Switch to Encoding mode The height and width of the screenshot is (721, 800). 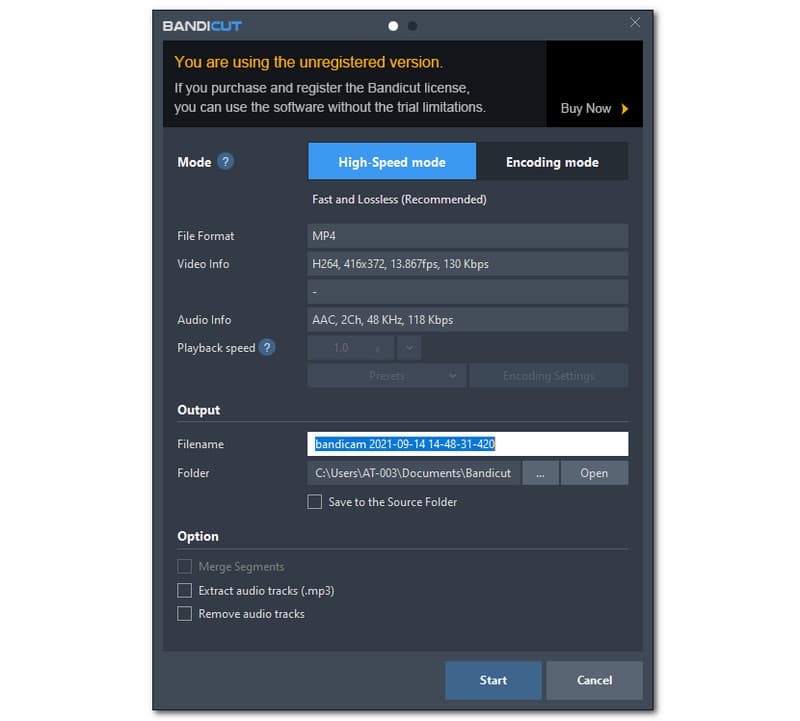(x=552, y=161)
